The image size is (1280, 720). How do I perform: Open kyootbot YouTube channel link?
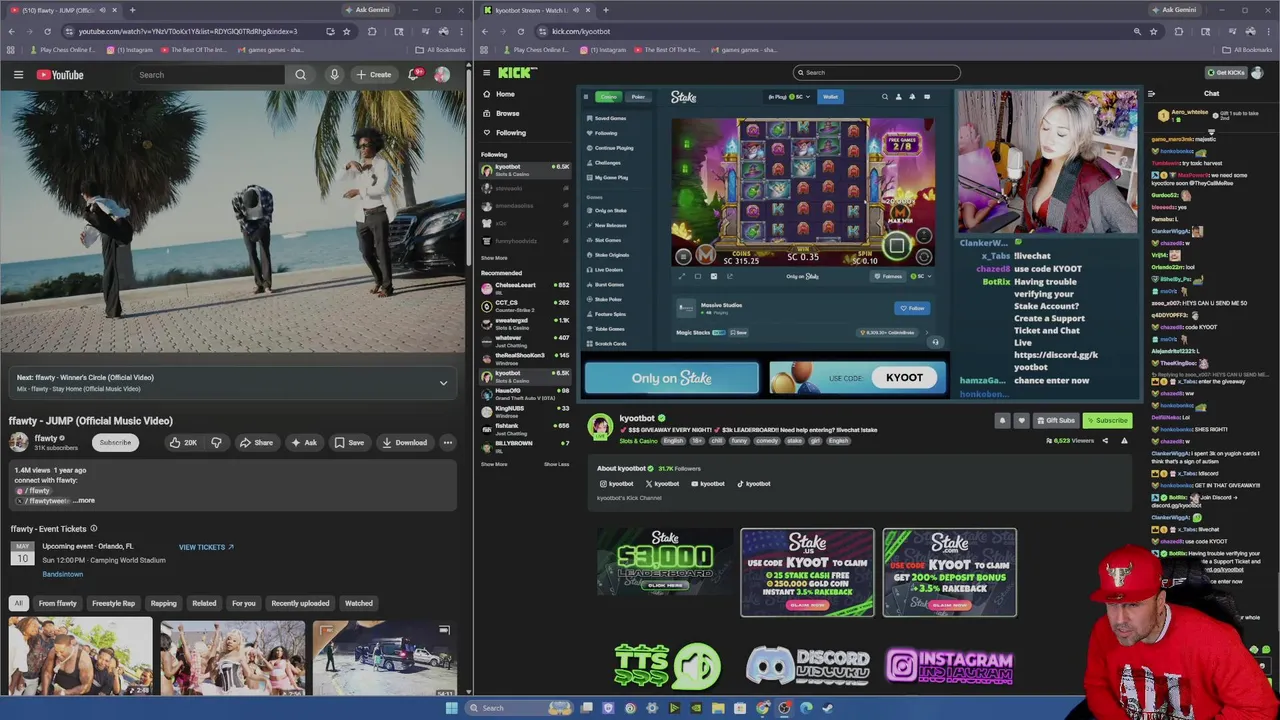(708, 484)
